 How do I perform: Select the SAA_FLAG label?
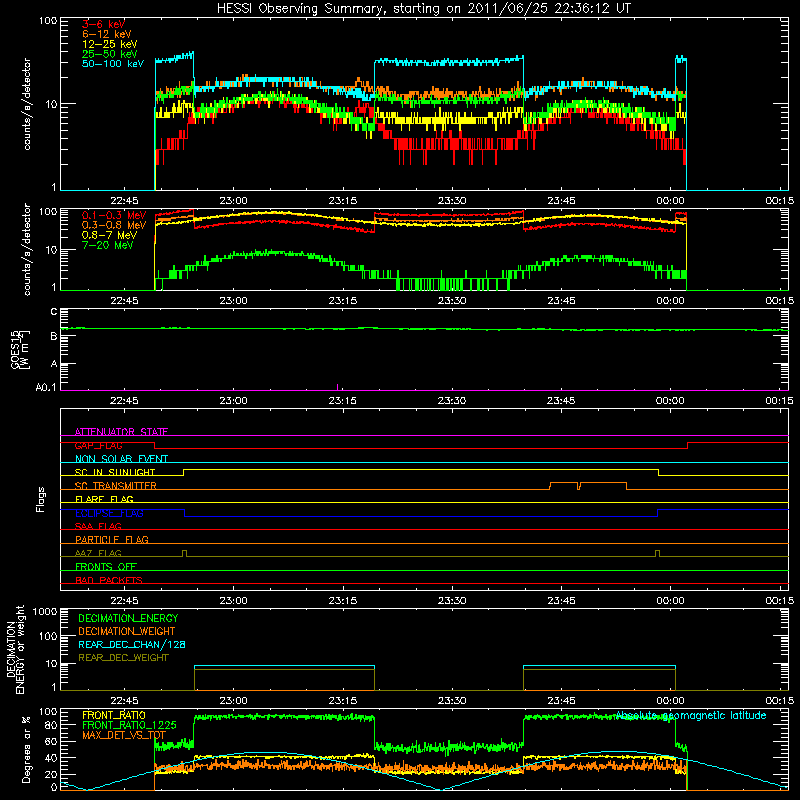(98, 526)
